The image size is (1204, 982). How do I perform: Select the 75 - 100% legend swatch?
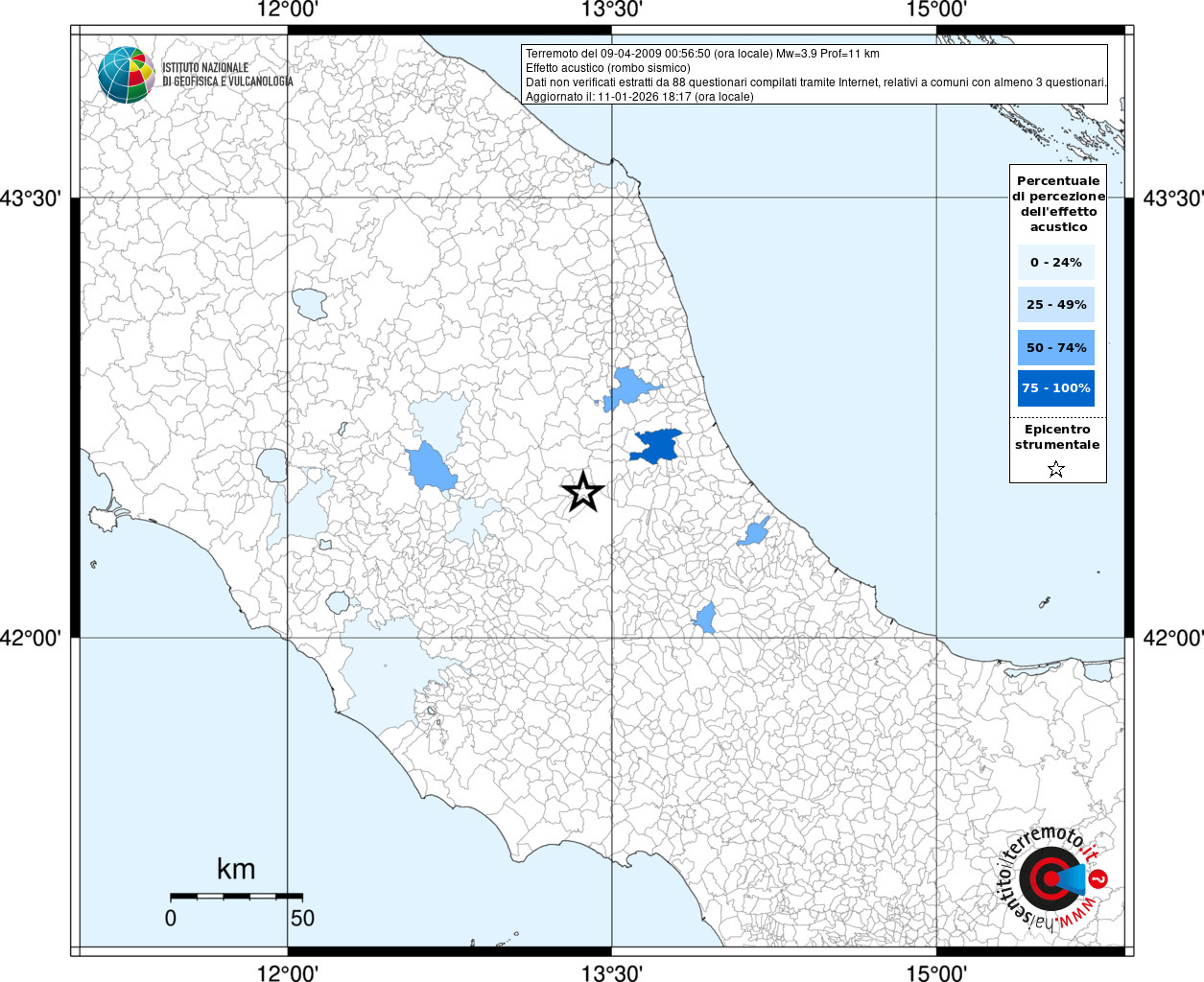coord(1055,388)
